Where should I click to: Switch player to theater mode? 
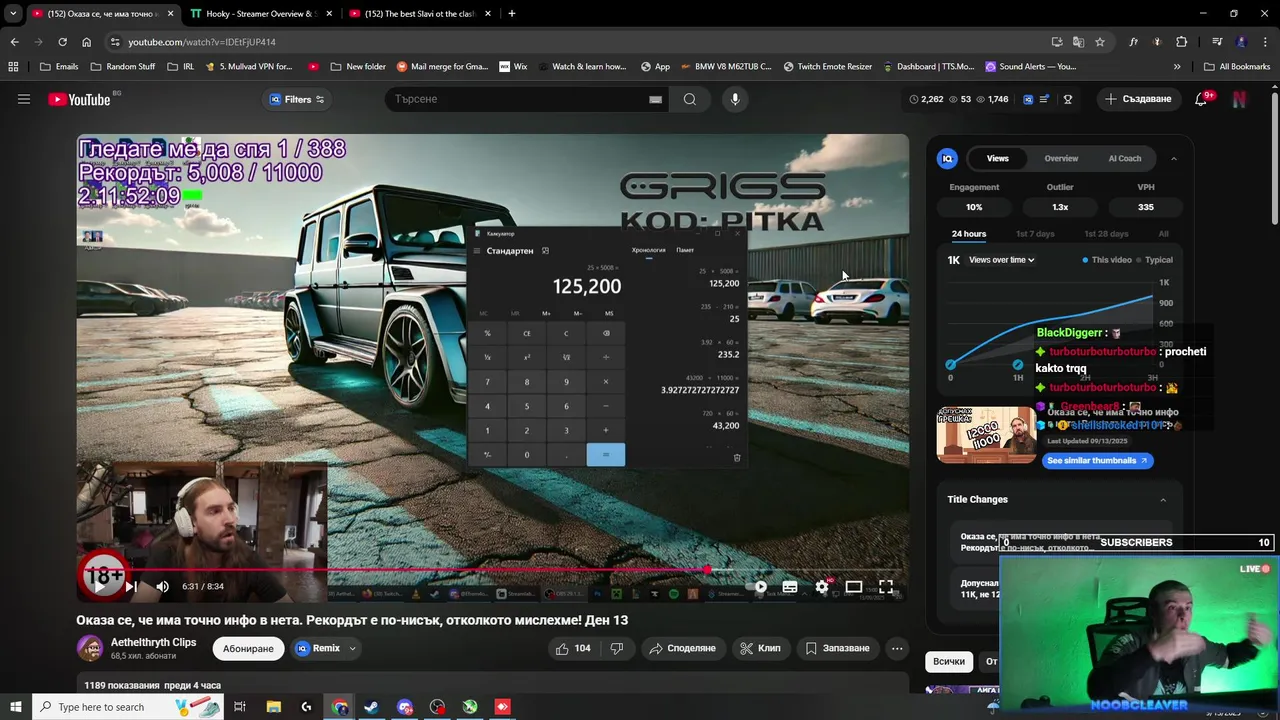click(x=854, y=587)
